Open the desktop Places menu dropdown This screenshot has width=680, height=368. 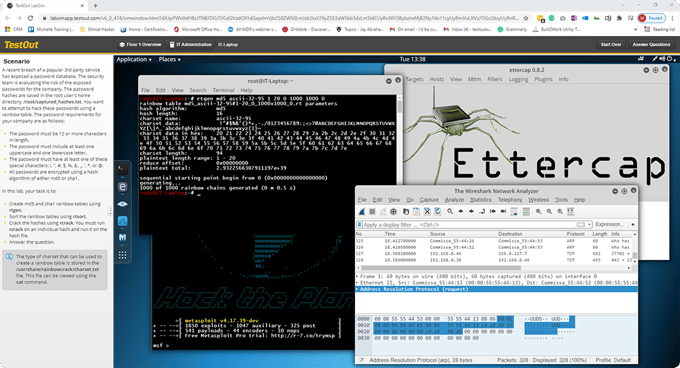tap(170, 59)
